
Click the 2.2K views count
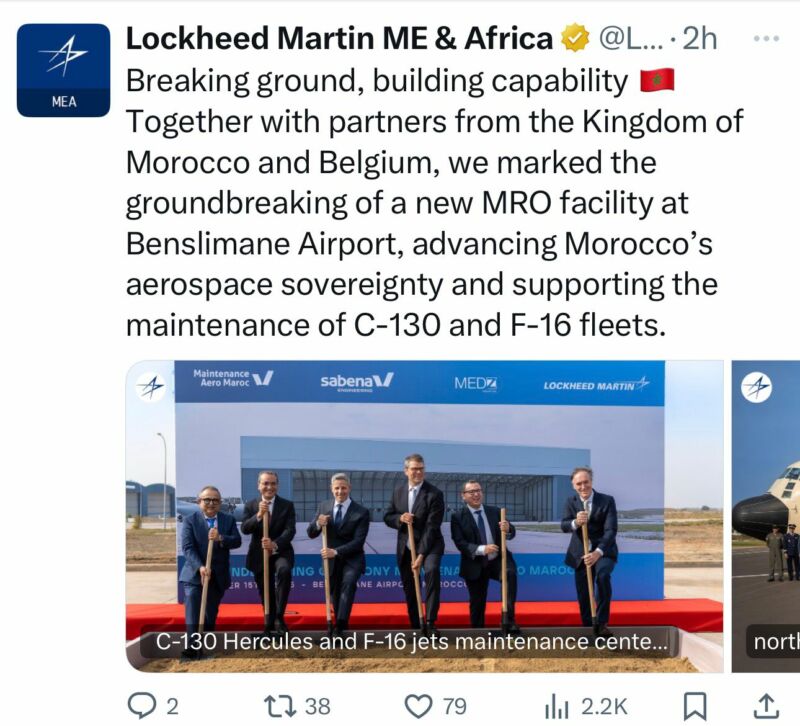point(604,705)
